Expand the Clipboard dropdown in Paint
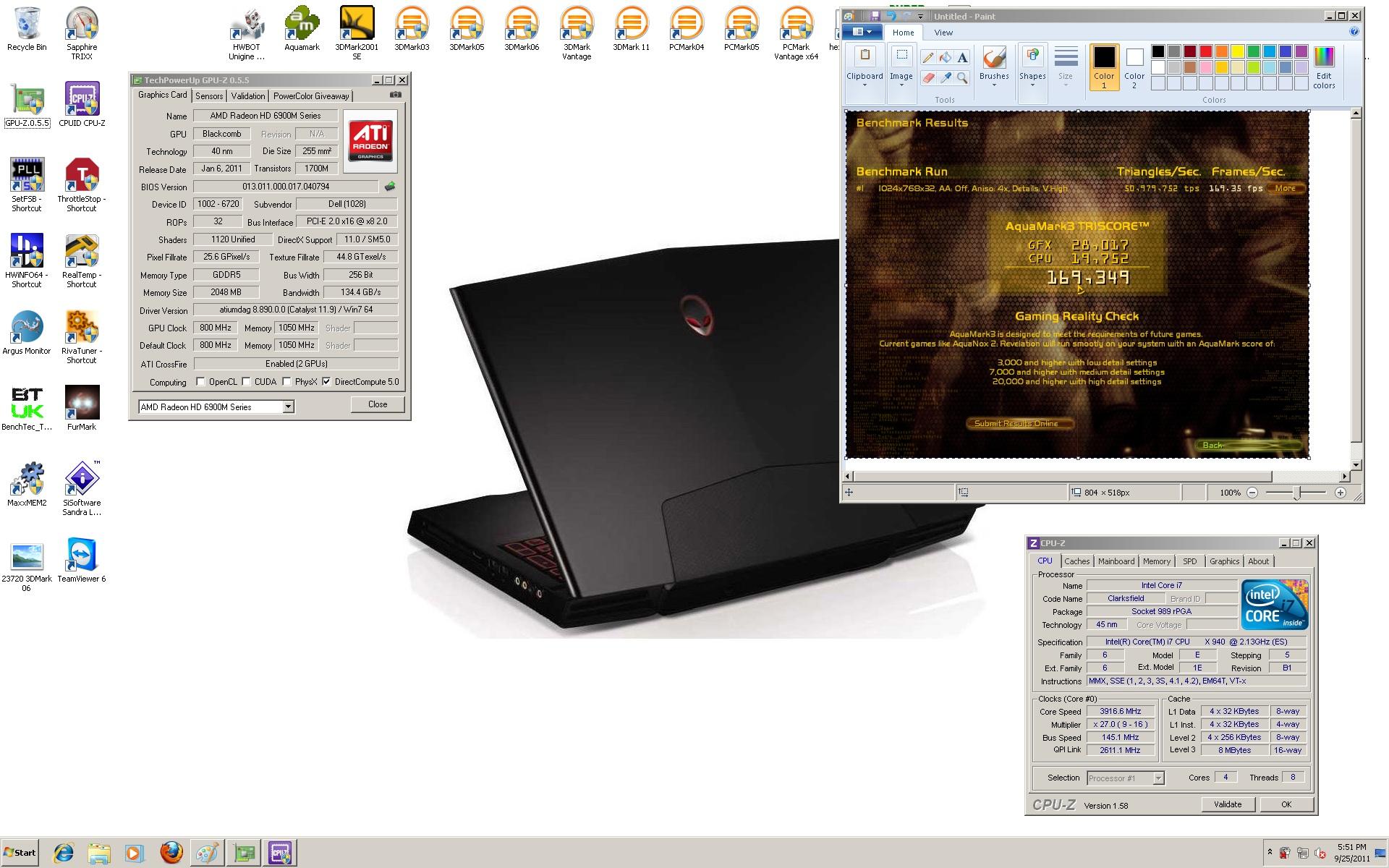 (865, 85)
